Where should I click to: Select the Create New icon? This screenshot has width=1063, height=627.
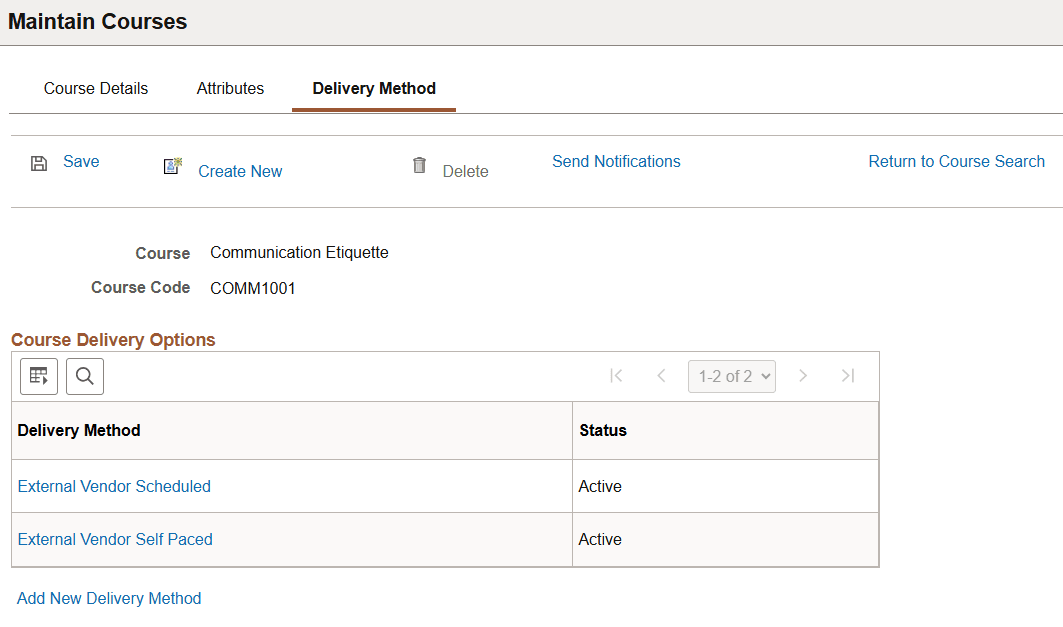click(172, 168)
